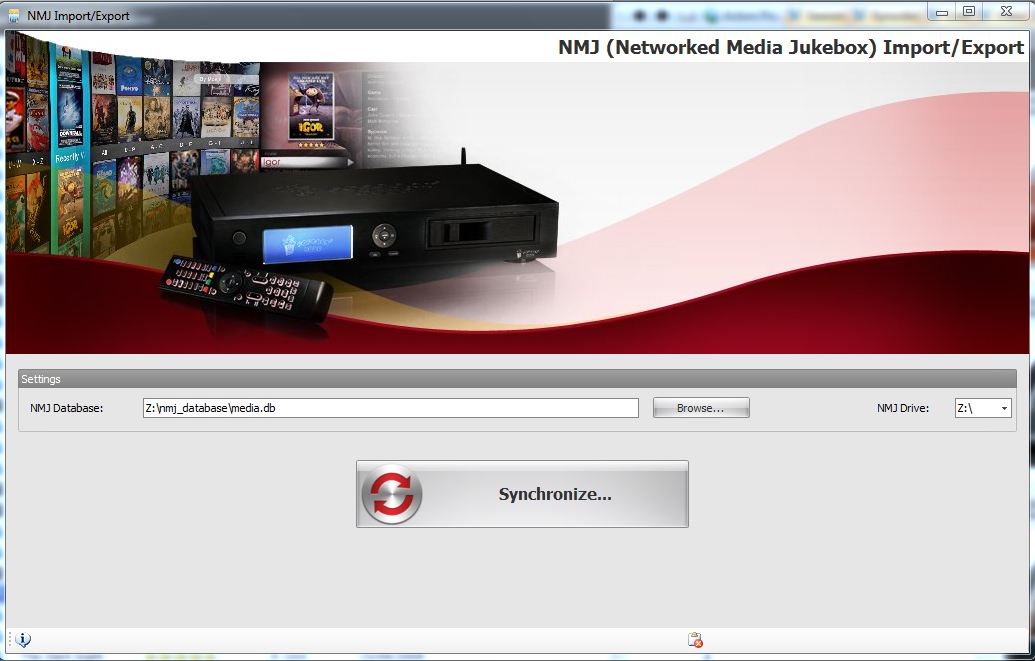
Task: Click the clipboard error icon in status bar
Action: [695, 639]
